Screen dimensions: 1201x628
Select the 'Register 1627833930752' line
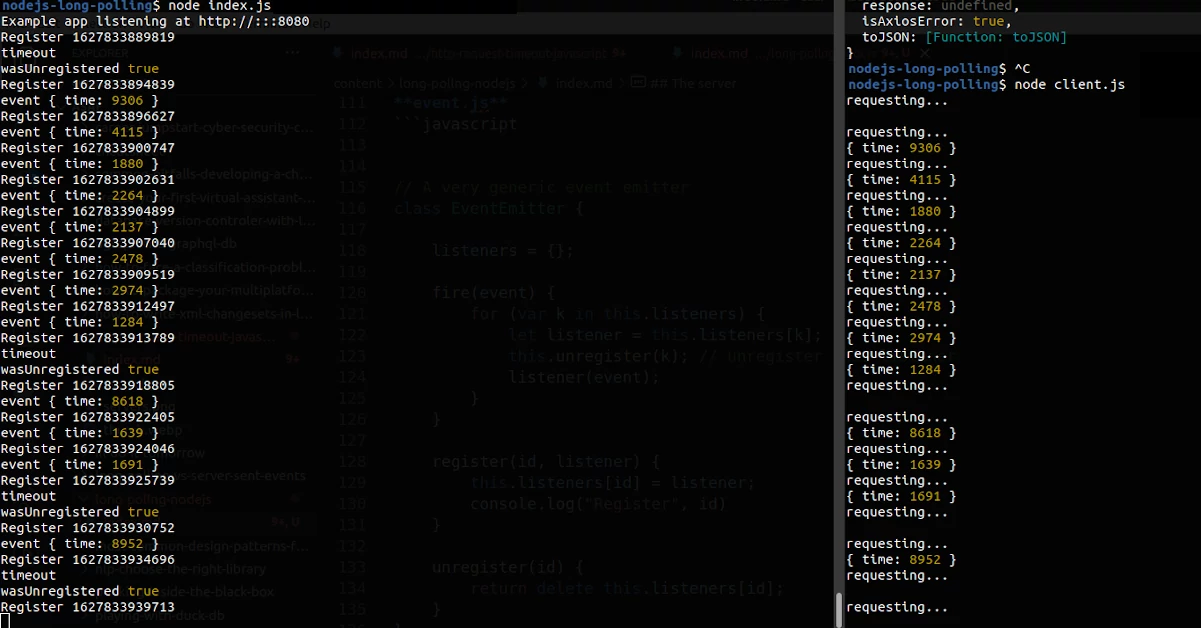88,528
